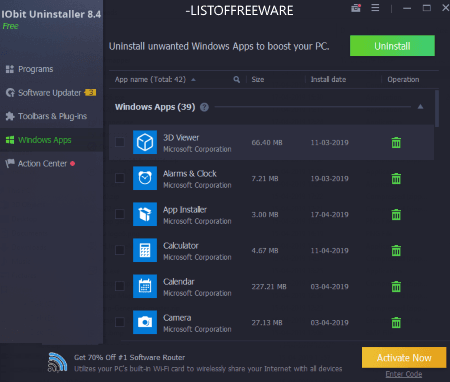
Task: Tick the 3D Viewer checkbox
Action: pos(120,142)
